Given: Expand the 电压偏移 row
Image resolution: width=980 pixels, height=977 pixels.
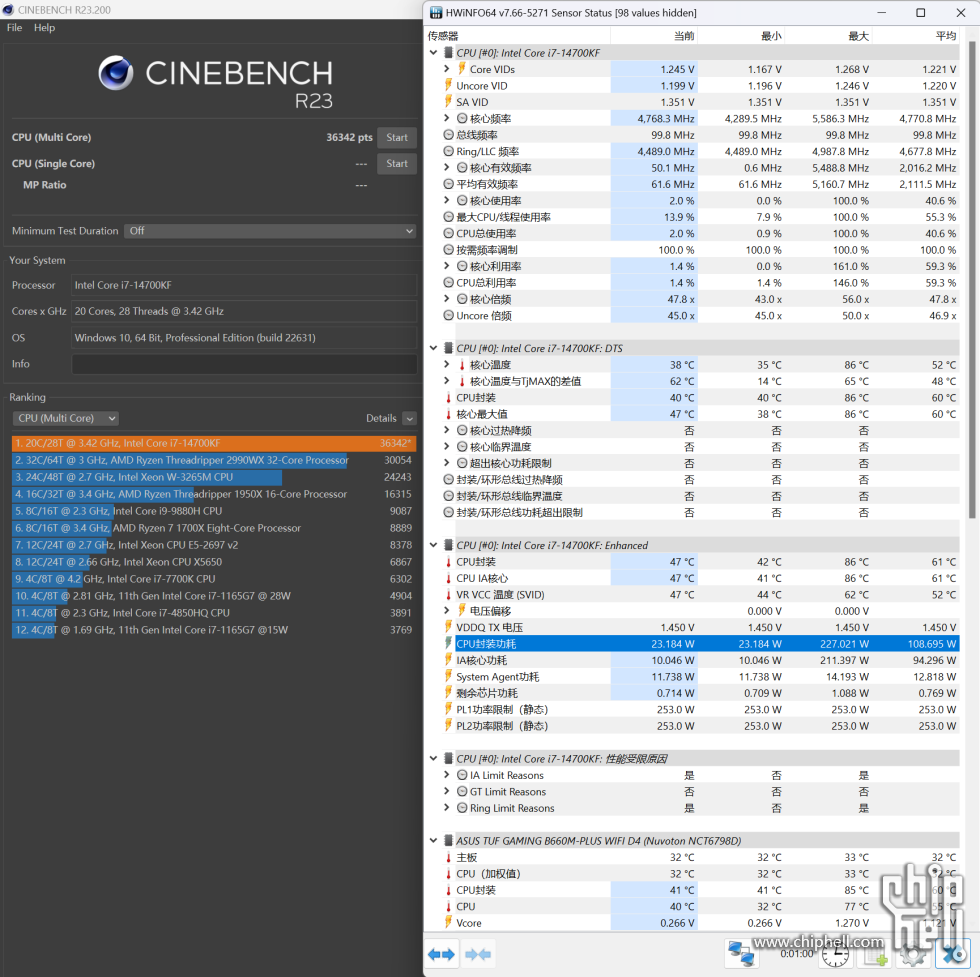Looking at the screenshot, I should (447, 611).
